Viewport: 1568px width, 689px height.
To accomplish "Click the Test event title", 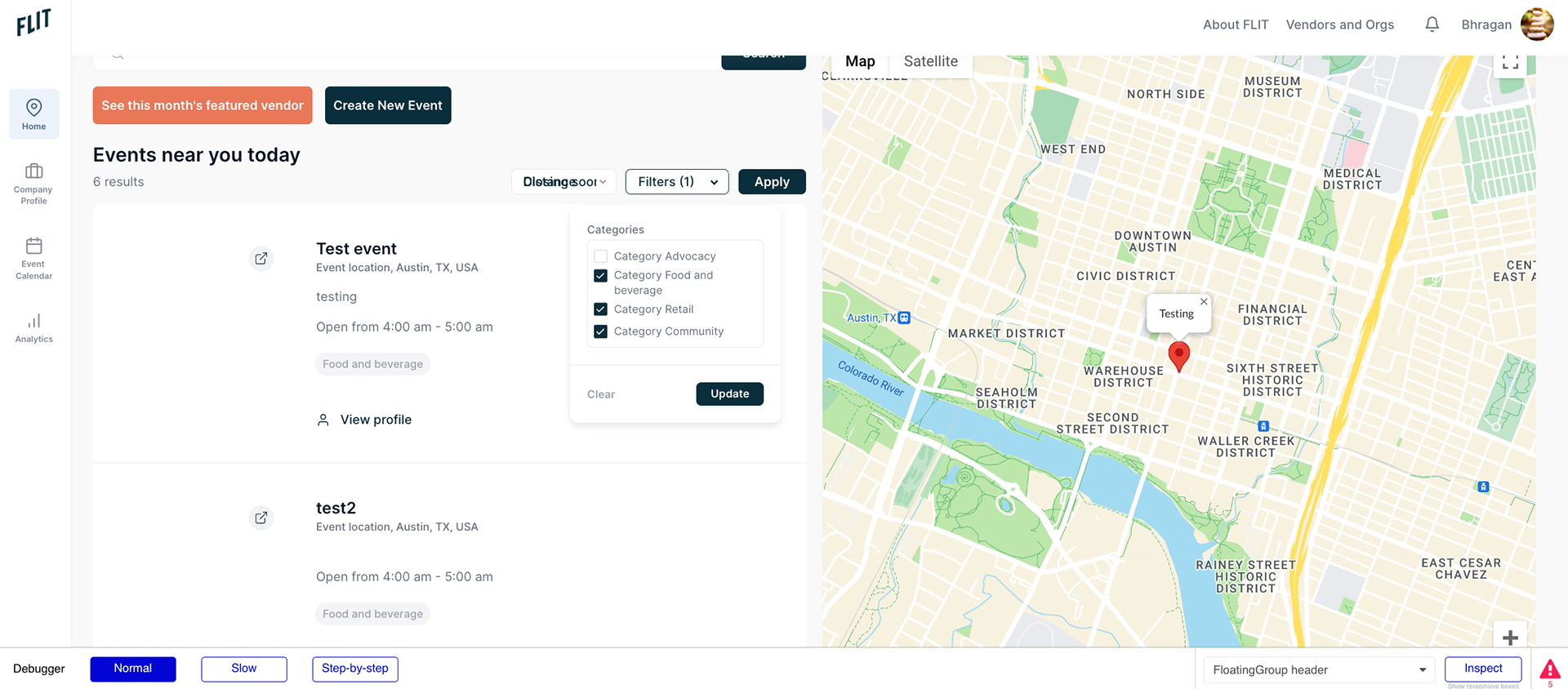I will tap(356, 249).
